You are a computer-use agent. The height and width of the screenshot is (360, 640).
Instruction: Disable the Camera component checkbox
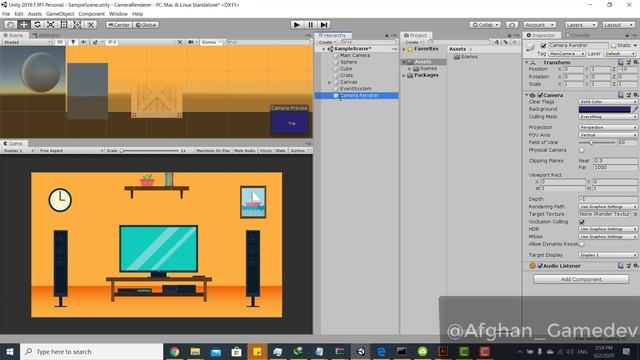tap(540, 95)
